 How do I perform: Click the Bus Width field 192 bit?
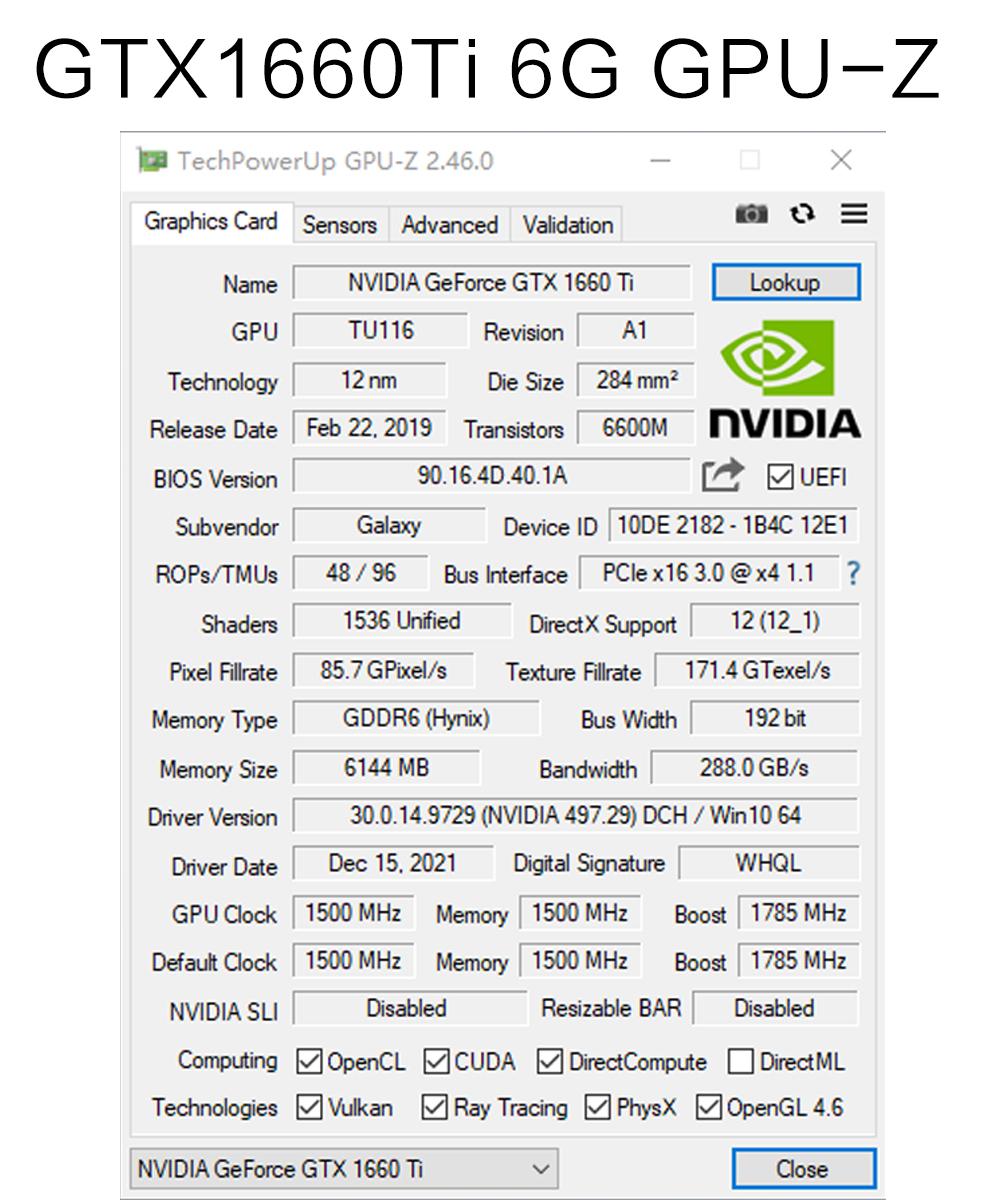pyautogui.click(x=775, y=718)
